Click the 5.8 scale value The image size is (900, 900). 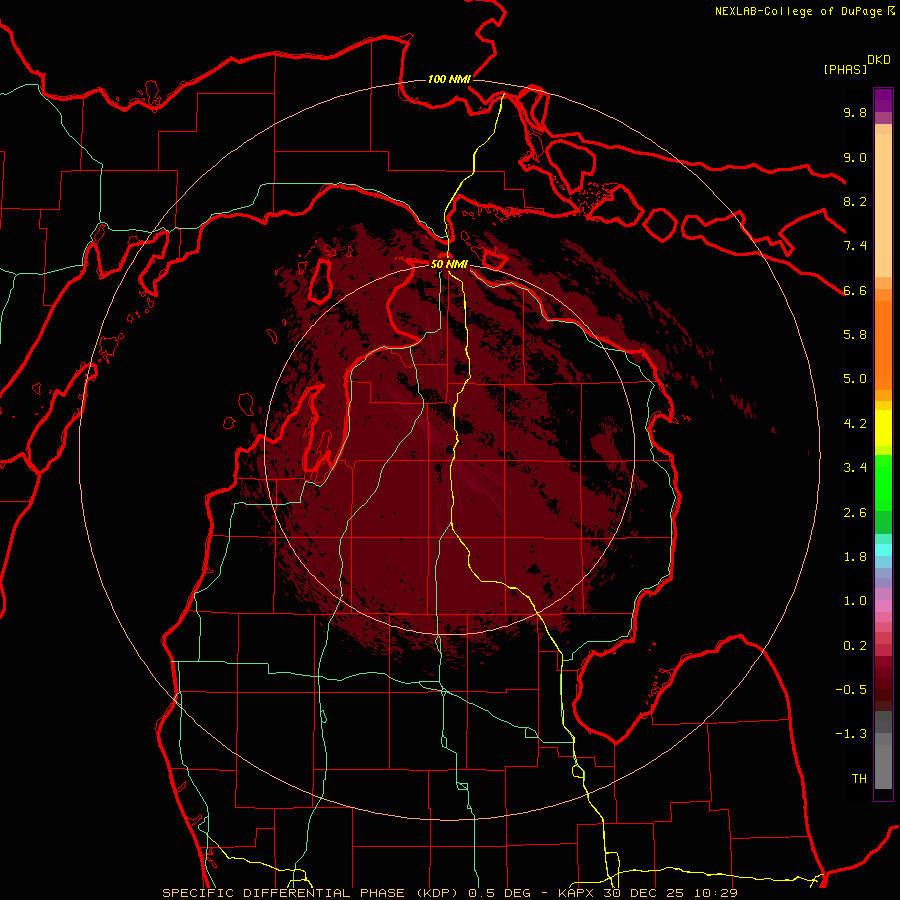[855, 335]
